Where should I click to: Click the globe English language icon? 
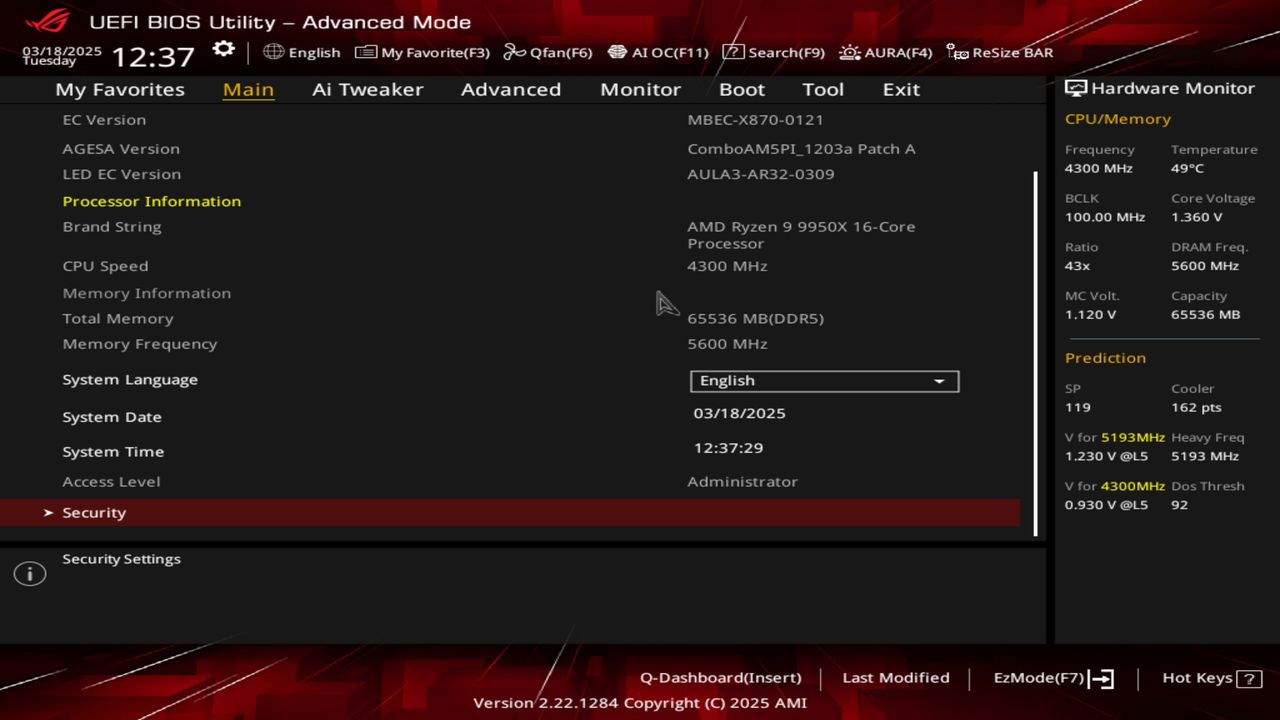tap(274, 52)
